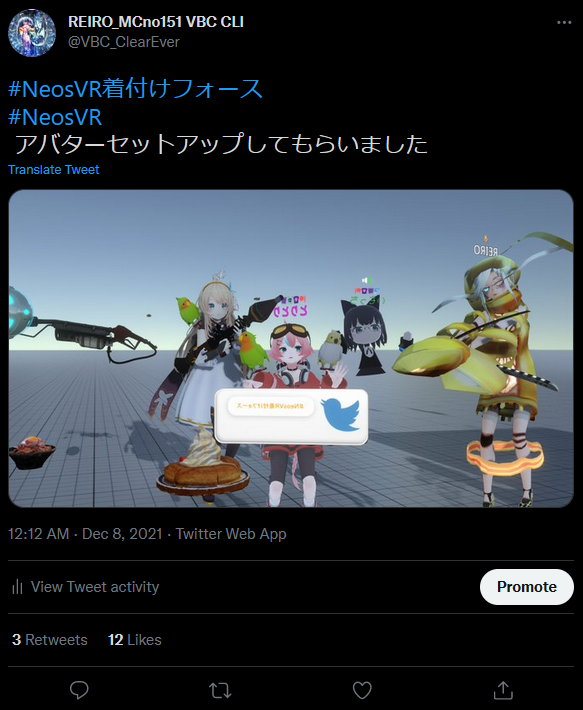Open display name REIRO_MCno151 VBC CLI
583x710 pixels.
[156, 22]
